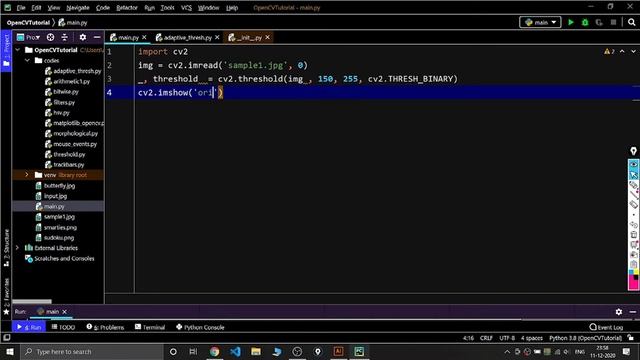Image resolution: width=640 pixels, height=360 pixels.
Task: Collapse all icon in Project panel header
Action: 64,38
